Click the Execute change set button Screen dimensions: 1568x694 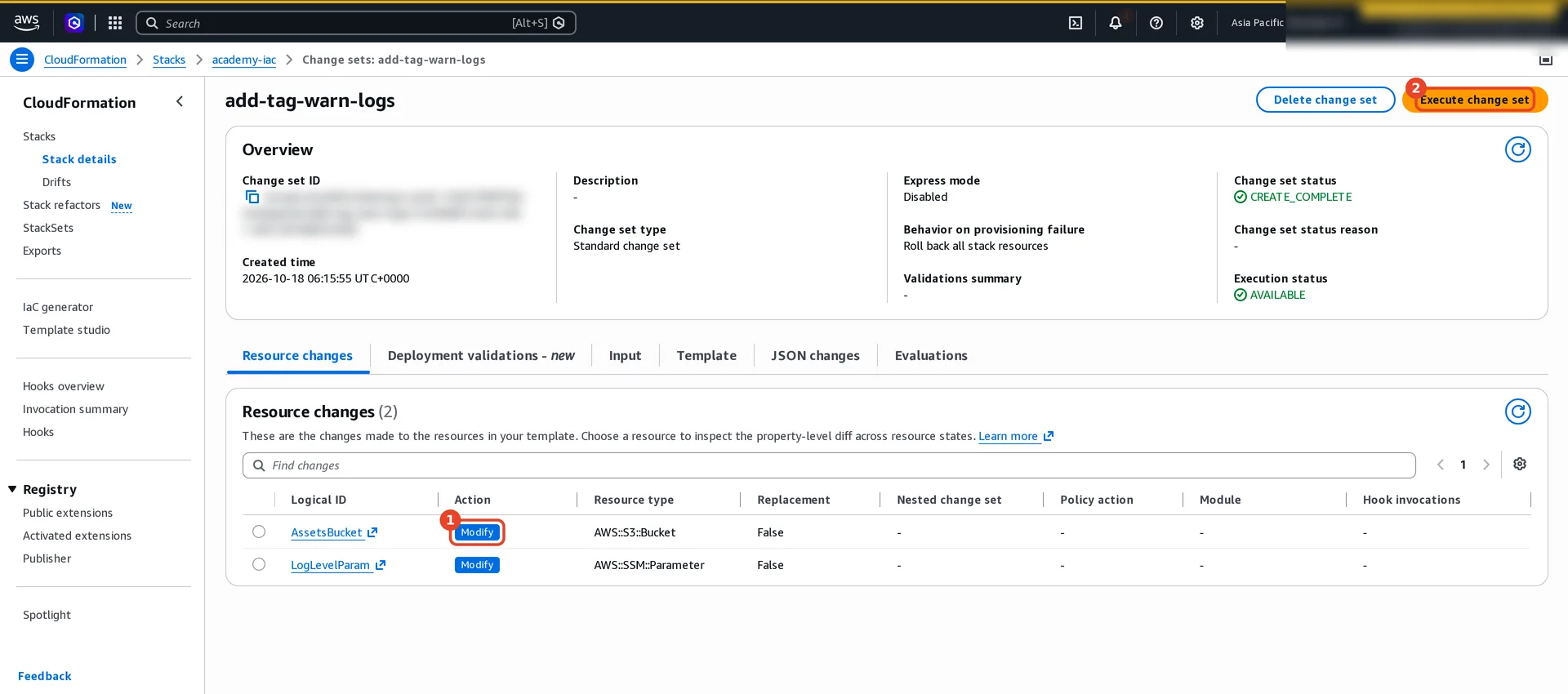1475,100
